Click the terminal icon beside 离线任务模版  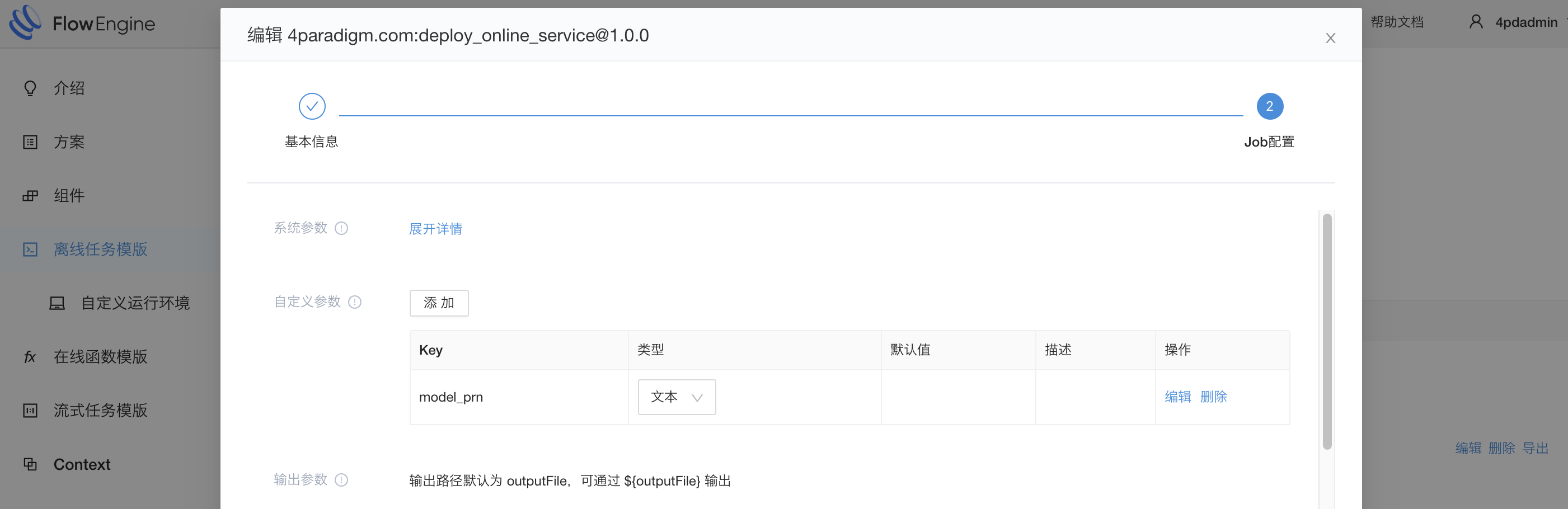(x=30, y=249)
